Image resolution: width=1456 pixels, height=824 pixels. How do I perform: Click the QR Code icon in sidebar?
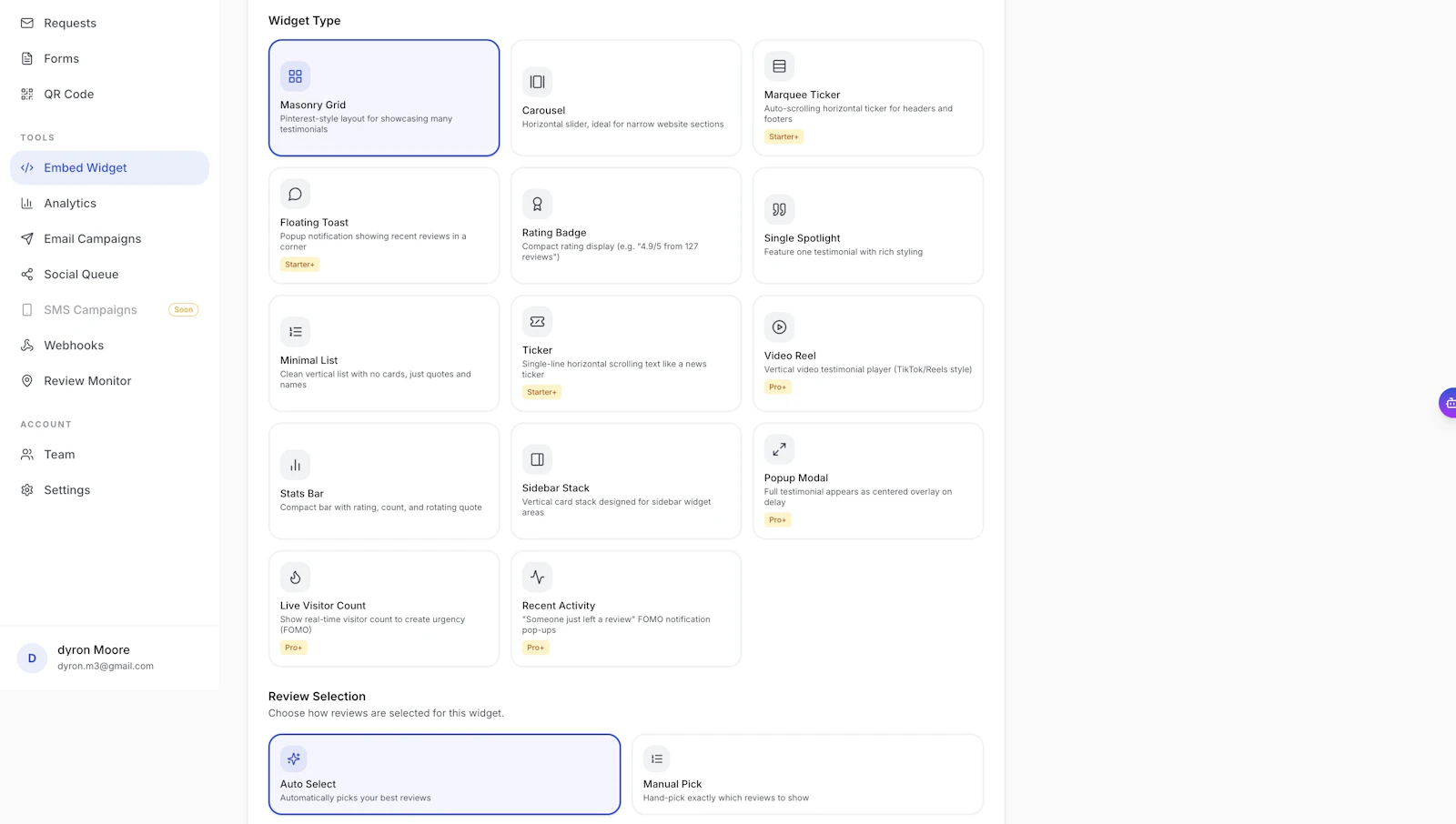[x=27, y=94]
